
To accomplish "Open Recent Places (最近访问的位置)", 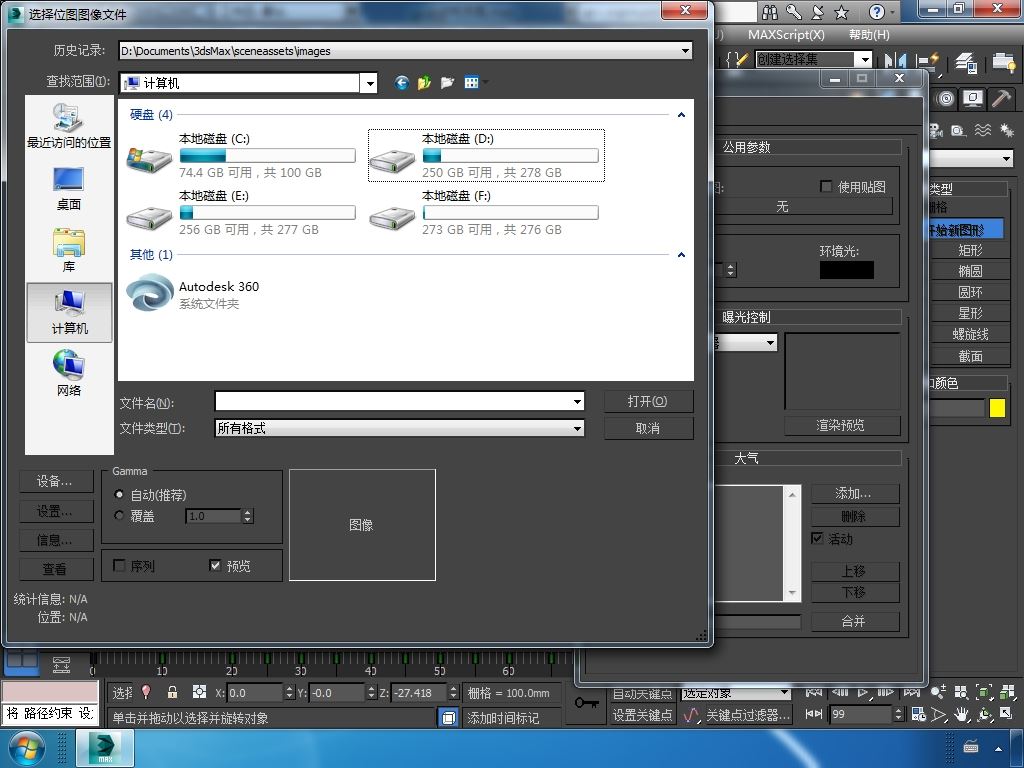I will click(x=69, y=126).
